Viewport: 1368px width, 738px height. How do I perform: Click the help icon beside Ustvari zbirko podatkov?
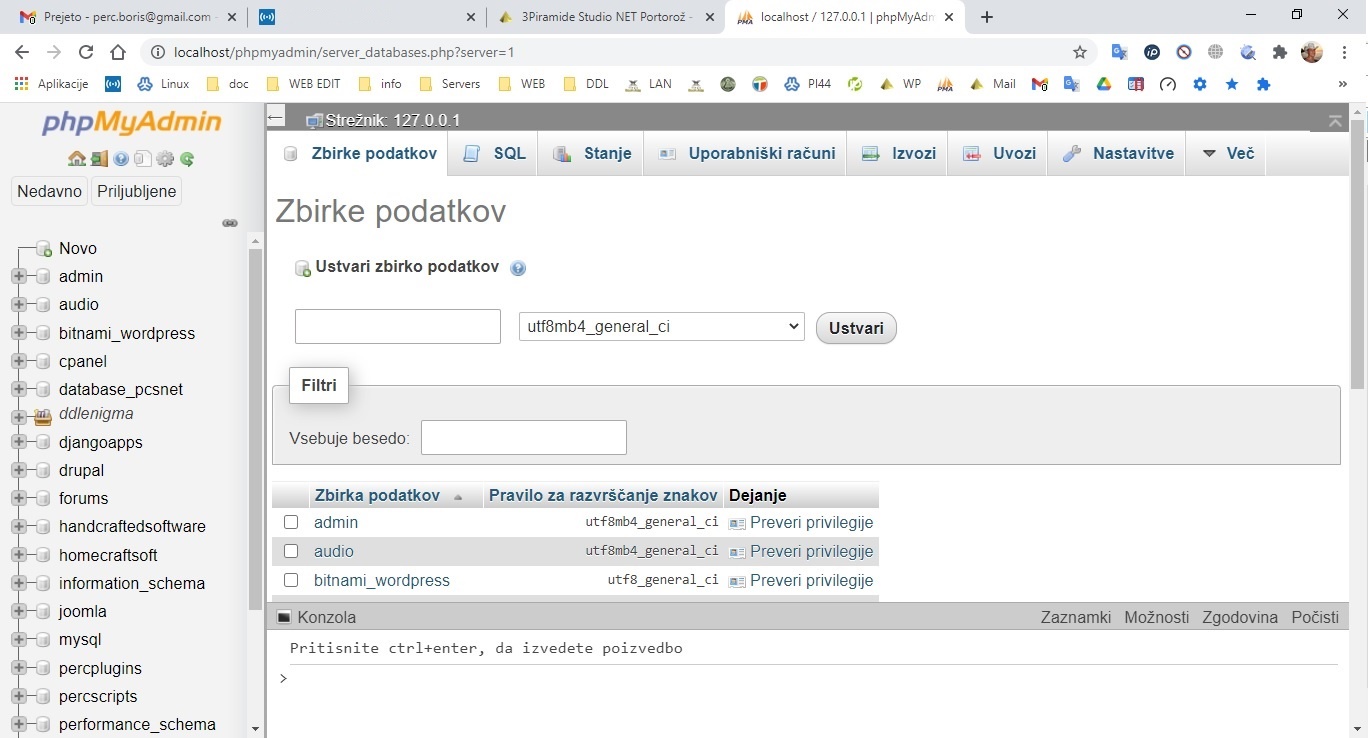(x=517, y=268)
